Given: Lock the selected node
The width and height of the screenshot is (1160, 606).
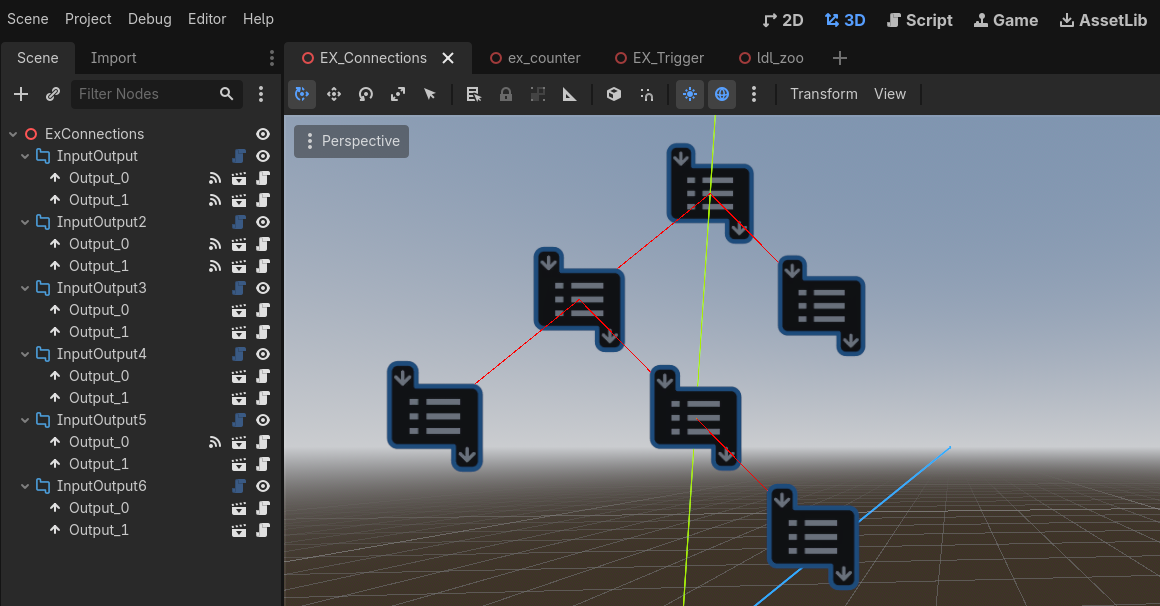Looking at the screenshot, I should pos(505,94).
